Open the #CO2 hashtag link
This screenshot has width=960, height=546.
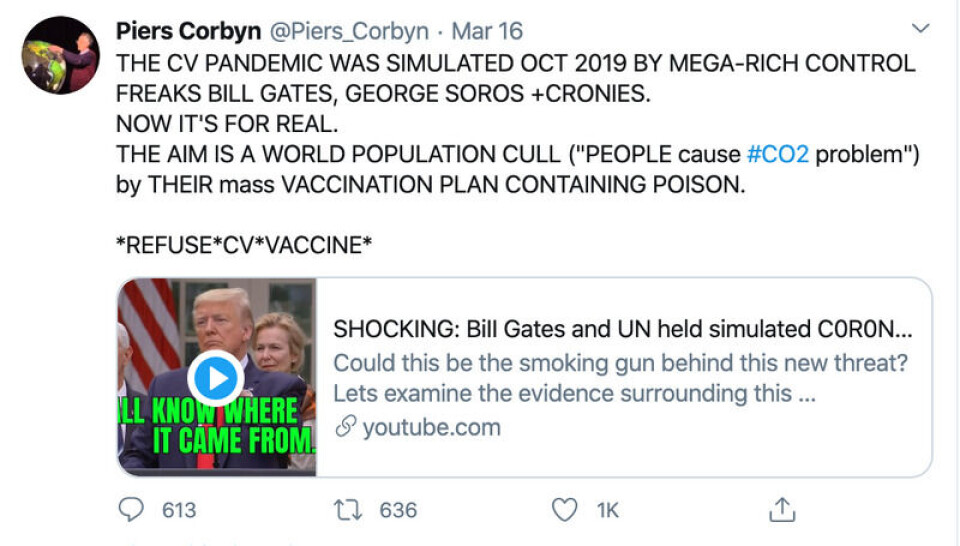tap(778, 156)
